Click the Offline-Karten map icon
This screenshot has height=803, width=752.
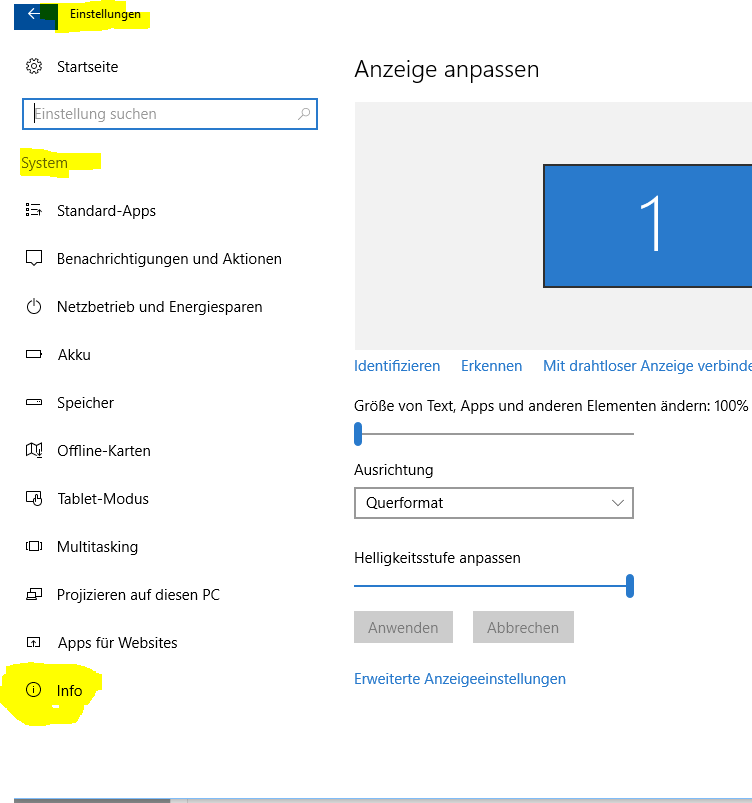click(34, 450)
